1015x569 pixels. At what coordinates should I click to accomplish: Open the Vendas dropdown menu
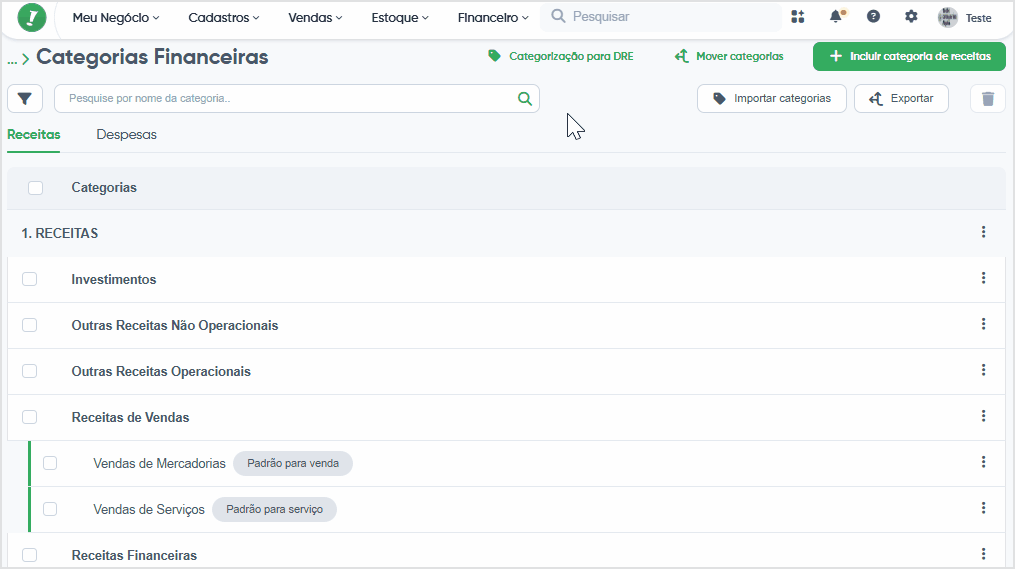[315, 17]
